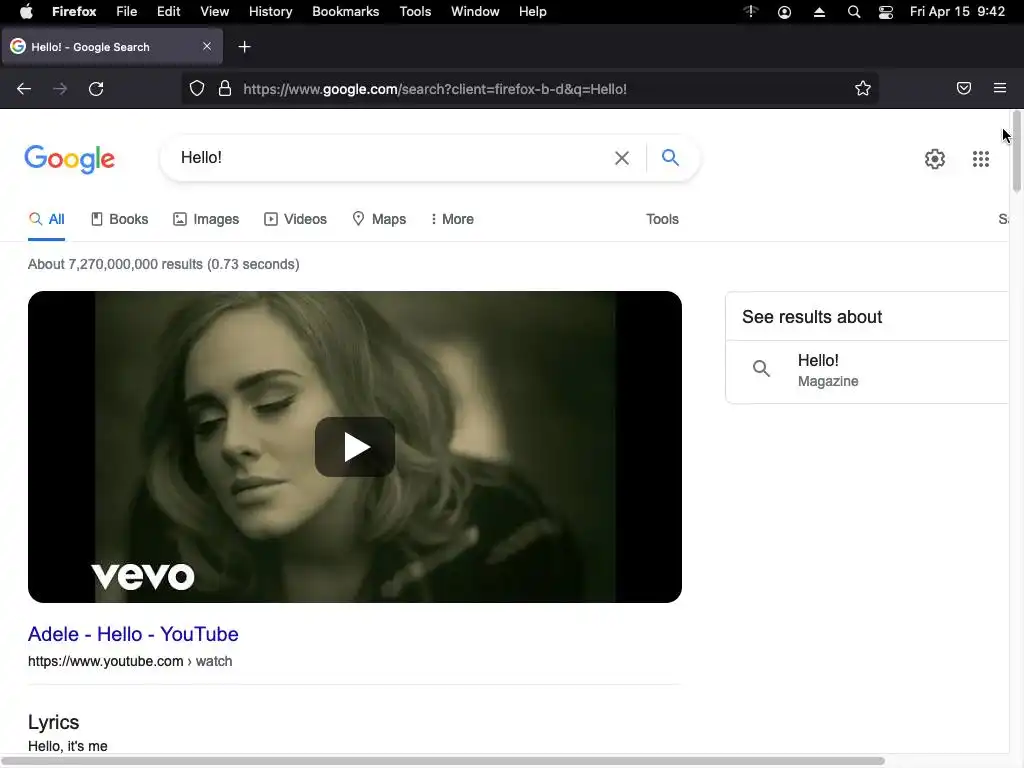Screen dimensions: 1024x768
Task: Click the date and time in menu bar
Action: click(x=957, y=12)
